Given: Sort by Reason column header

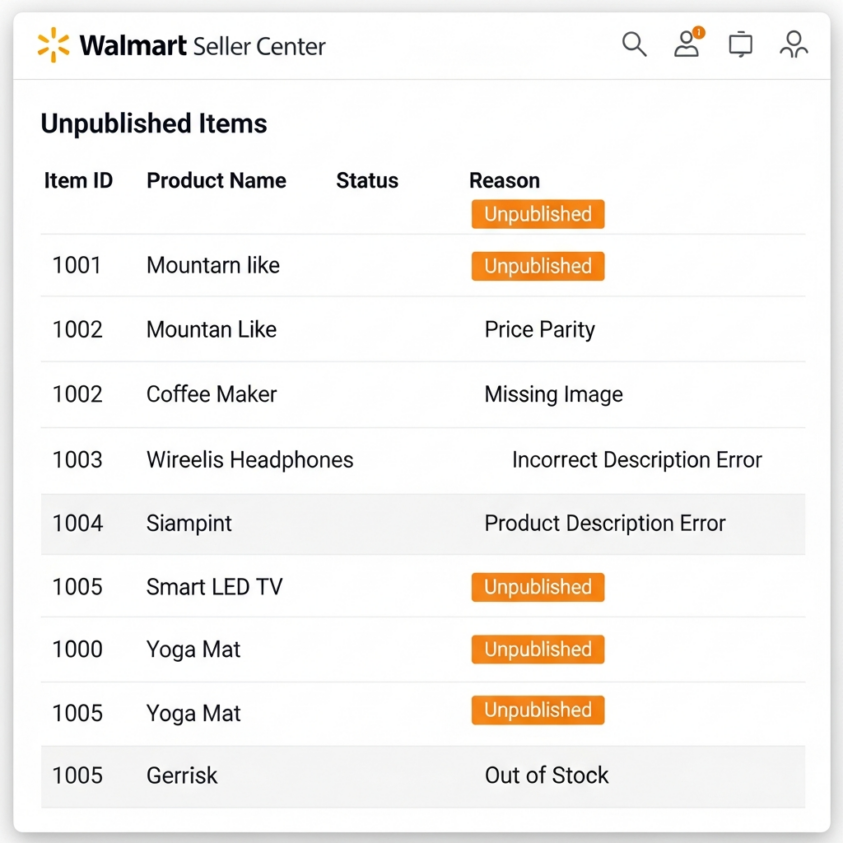Looking at the screenshot, I should pyautogui.click(x=504, y=181).
